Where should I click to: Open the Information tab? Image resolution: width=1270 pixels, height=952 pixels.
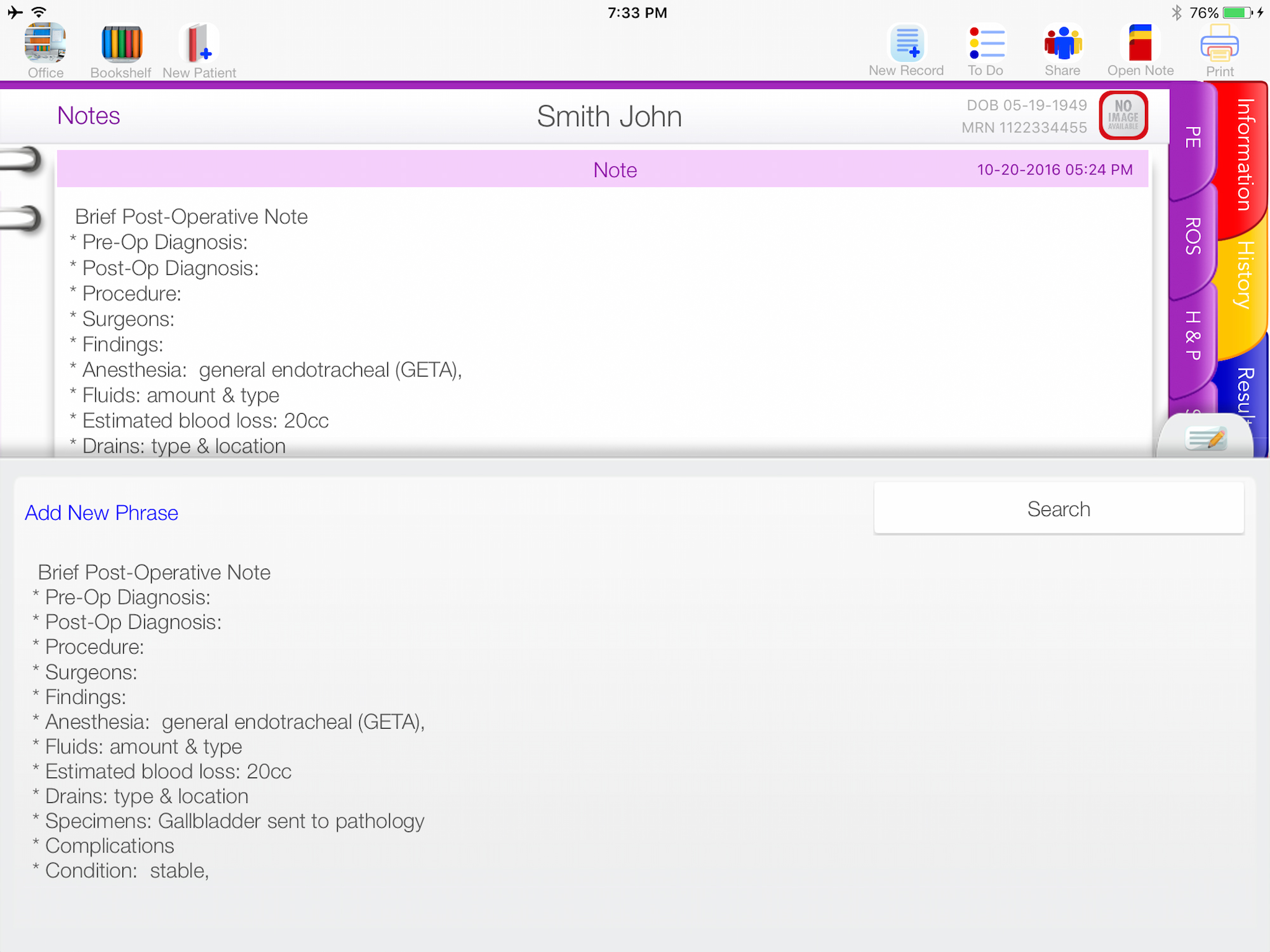click(x=1243, y=154)
